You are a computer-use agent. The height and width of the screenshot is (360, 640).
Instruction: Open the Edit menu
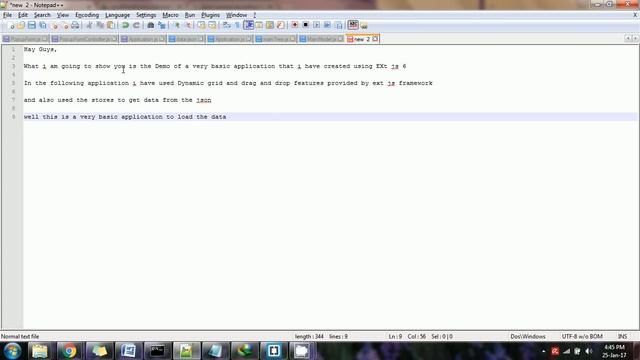pos(23,15)
